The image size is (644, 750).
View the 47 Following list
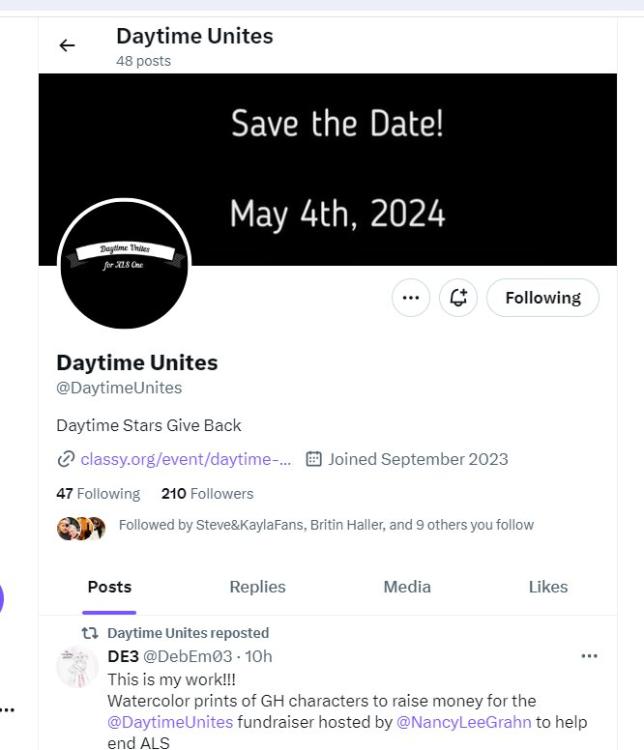[x=98, y=493]
